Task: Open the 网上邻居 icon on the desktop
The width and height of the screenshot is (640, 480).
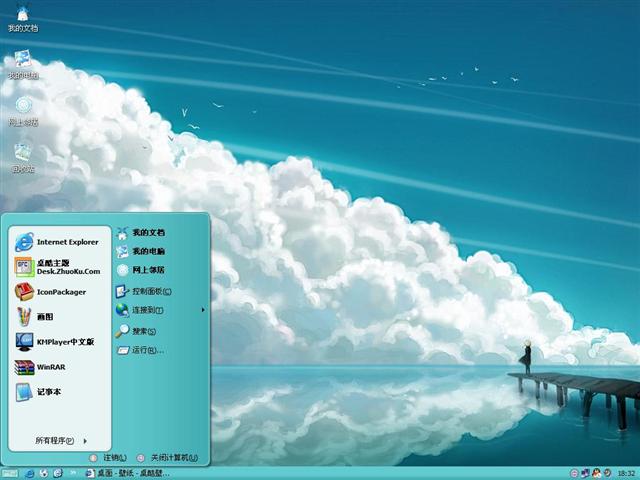Action: pos(23,111)
